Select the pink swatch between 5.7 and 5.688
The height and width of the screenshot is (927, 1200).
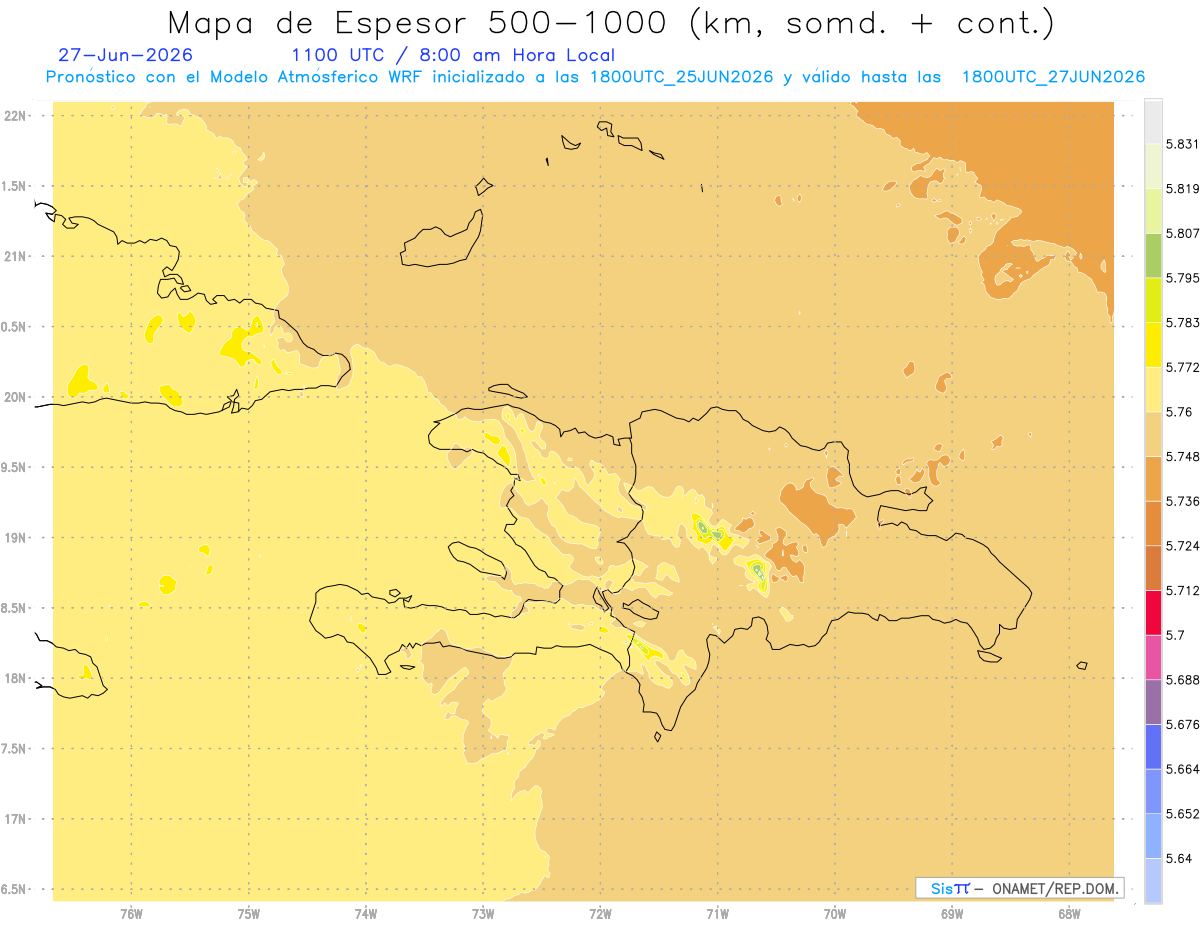click(1153, 657)
